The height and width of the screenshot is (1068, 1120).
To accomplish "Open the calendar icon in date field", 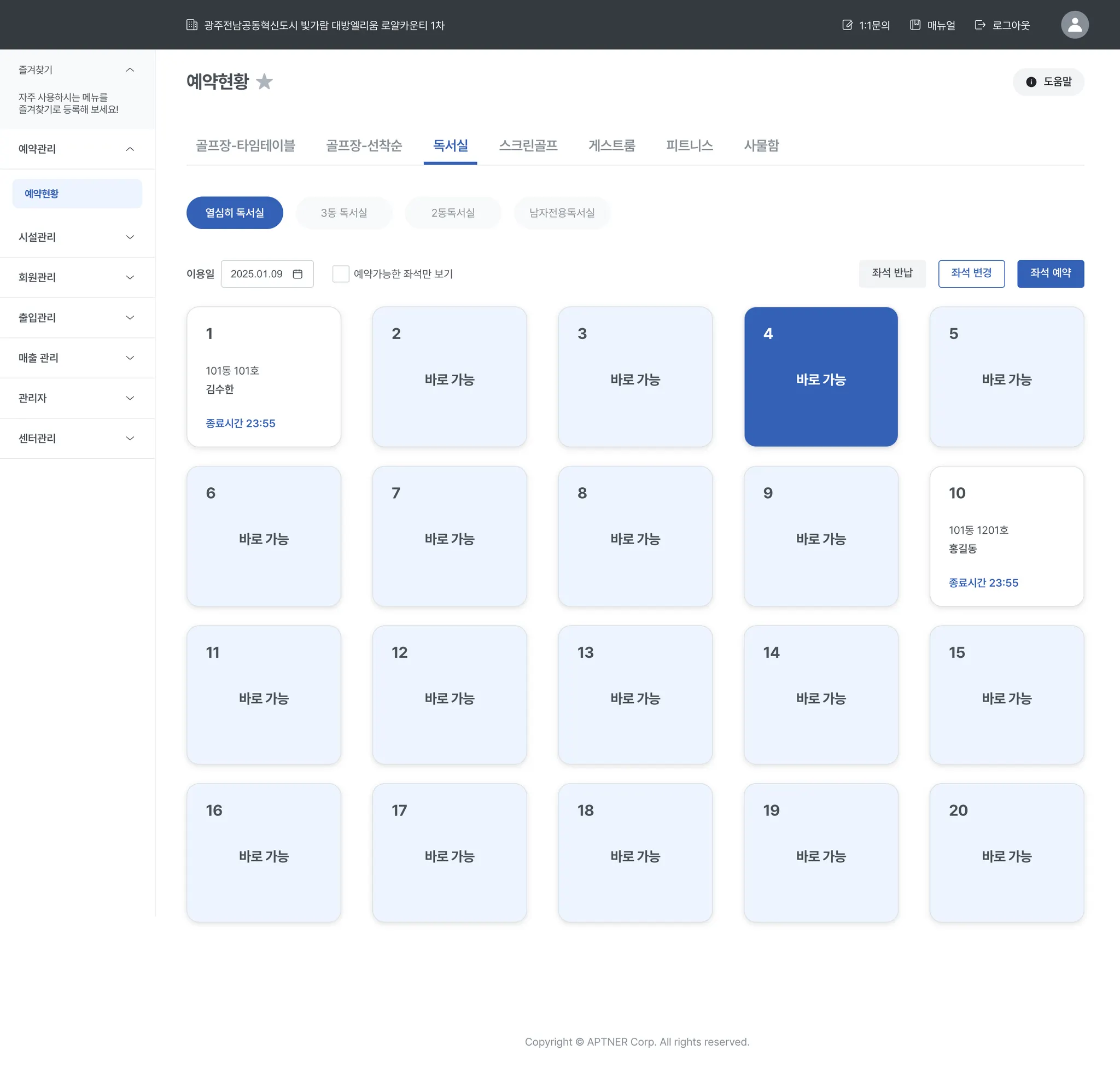I will click(297, 274).
